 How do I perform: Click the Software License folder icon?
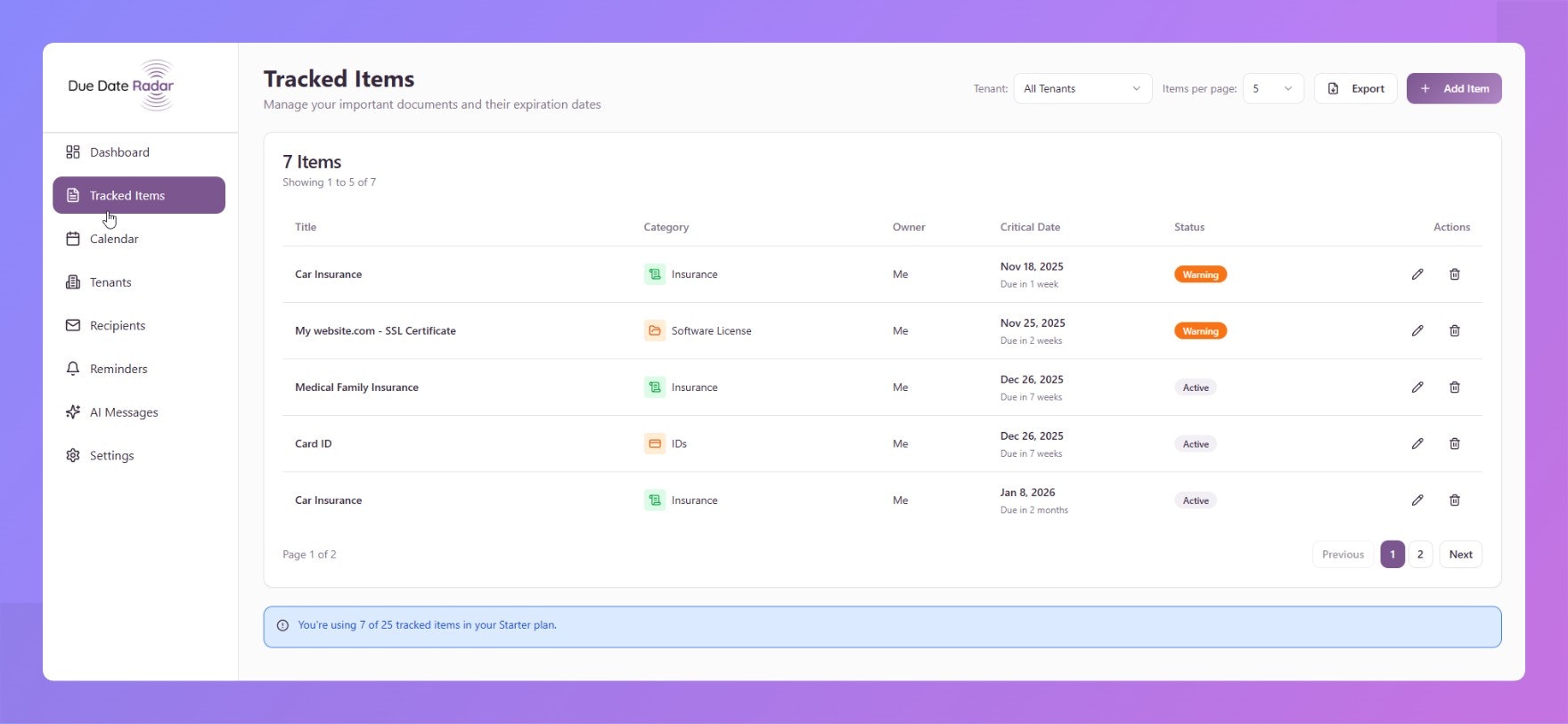[655, 330]
